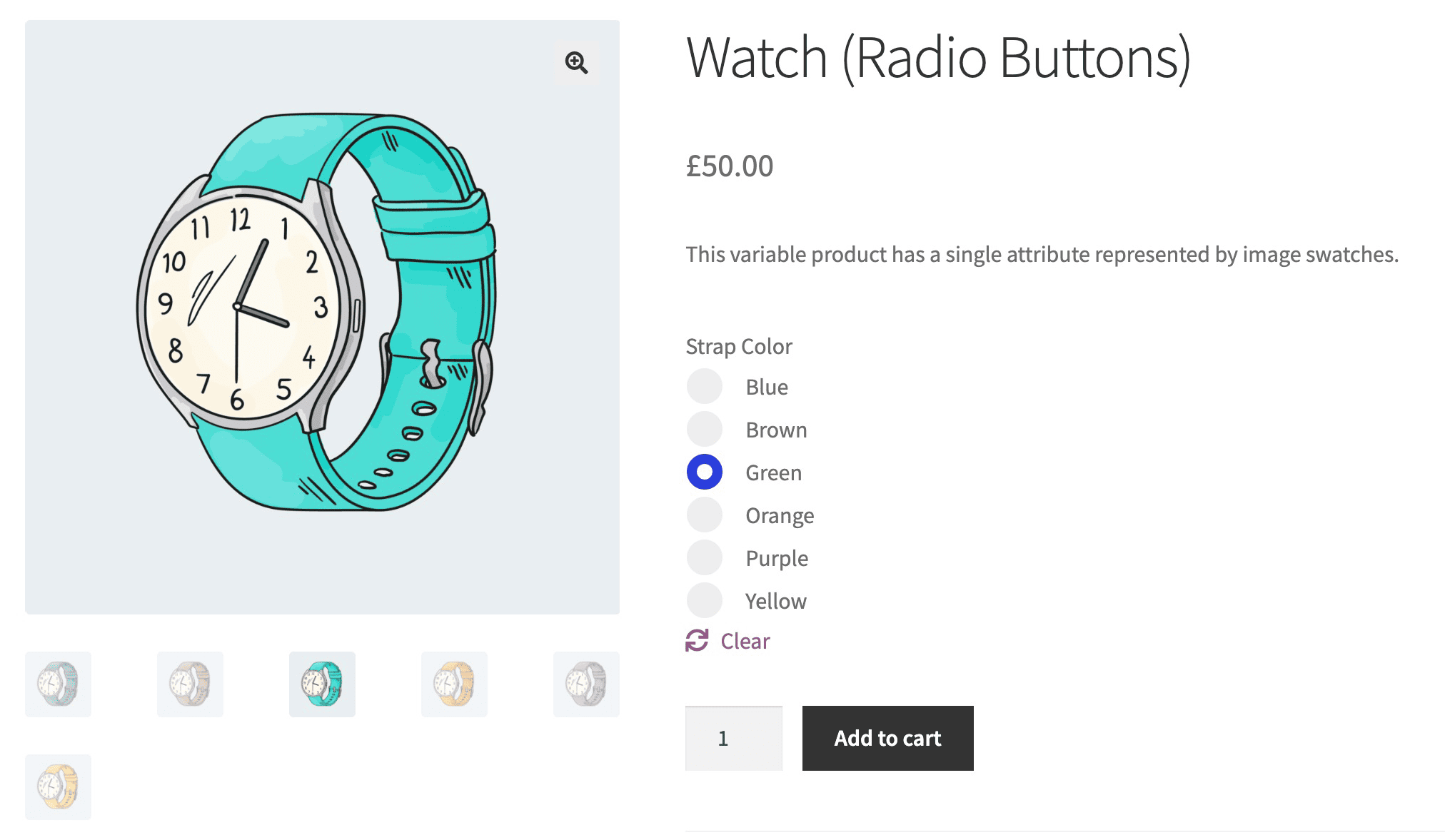The height and width of the screenshot is (840, 1445).
Task: Select the blue watch thumbnail
Action: pos(58,684)
